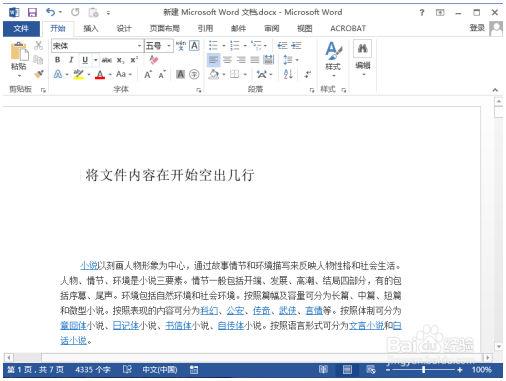Click the Undo arrow icon
The height and width of the screenshot is (381, 506).
pos(51,13)
